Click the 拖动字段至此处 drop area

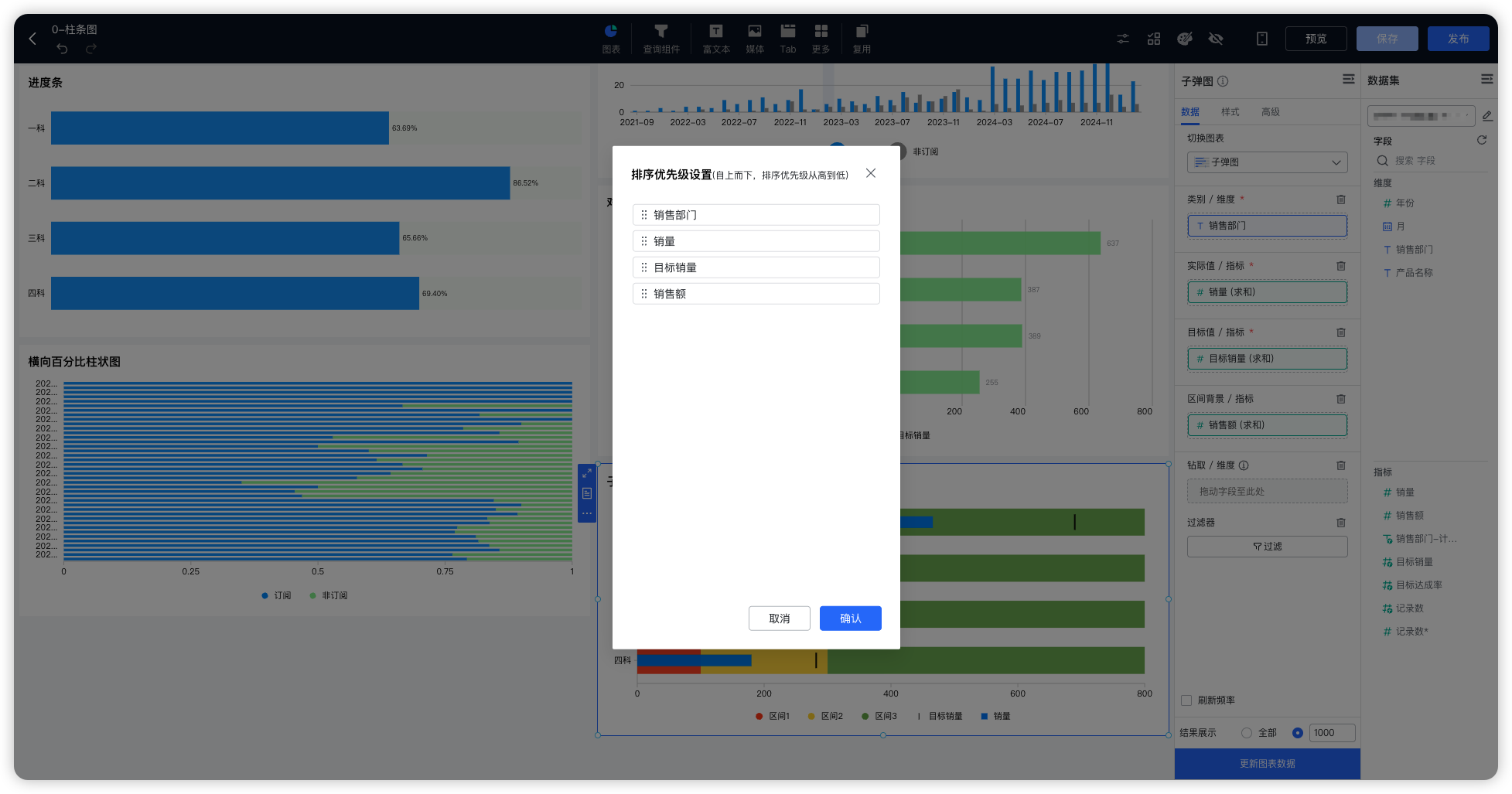point(1267,492)
